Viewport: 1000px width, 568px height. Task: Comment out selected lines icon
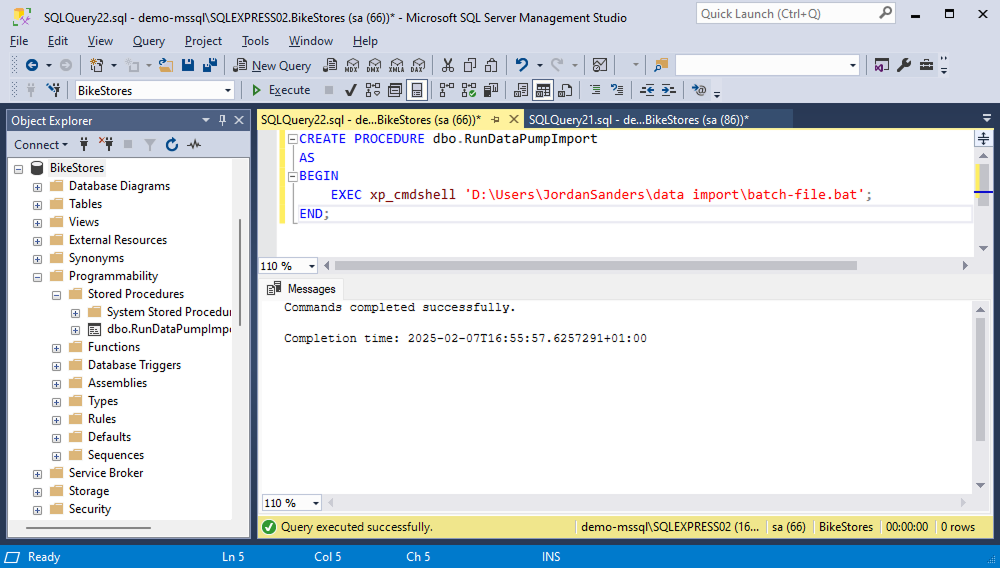[594, 90]
